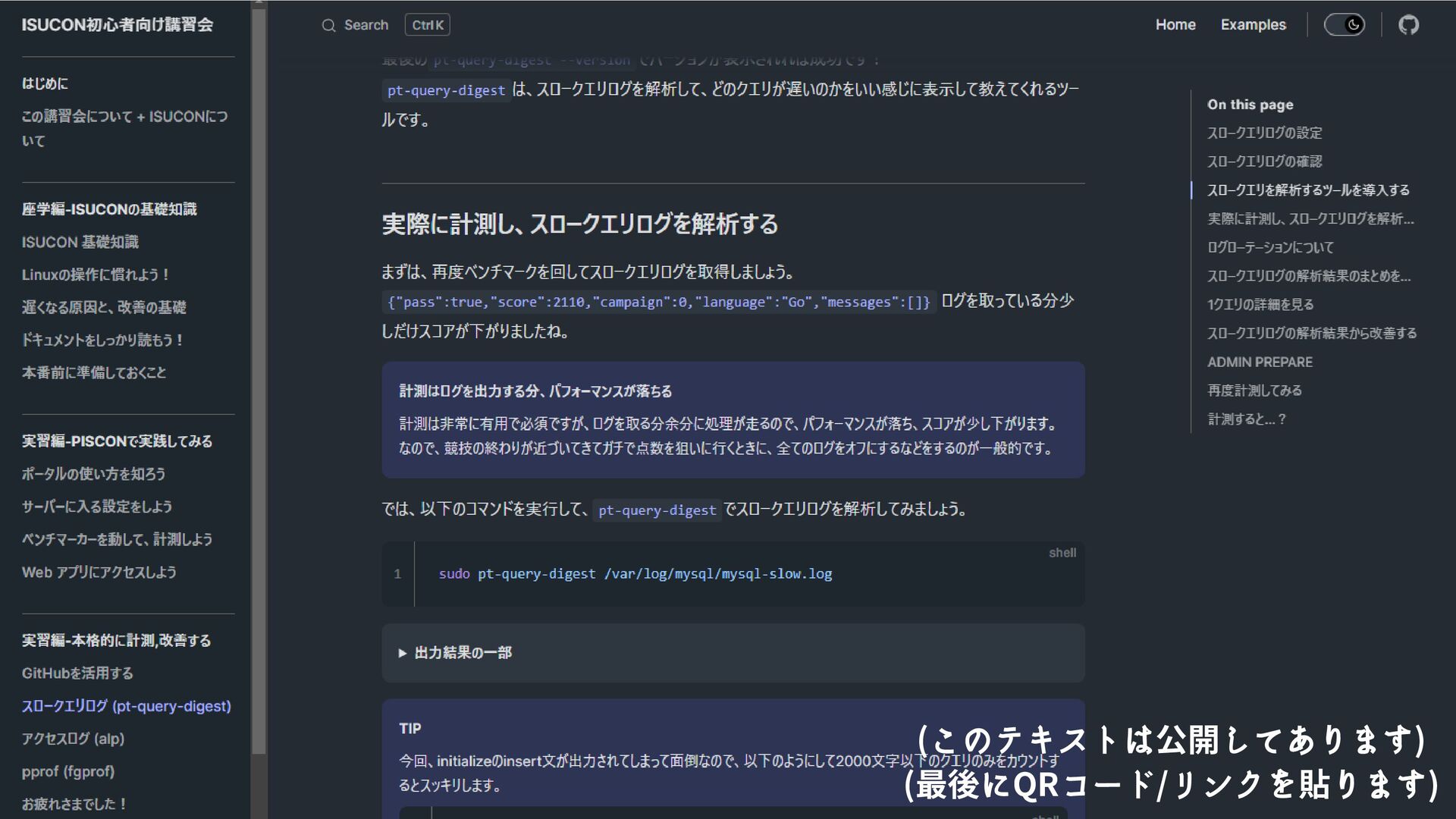Viewport: 1456px width, 819px height.
Task: Click the 座学編-ISUCONの基礎知識 section header
Action: pyautogui.click(x=109, y=209)
